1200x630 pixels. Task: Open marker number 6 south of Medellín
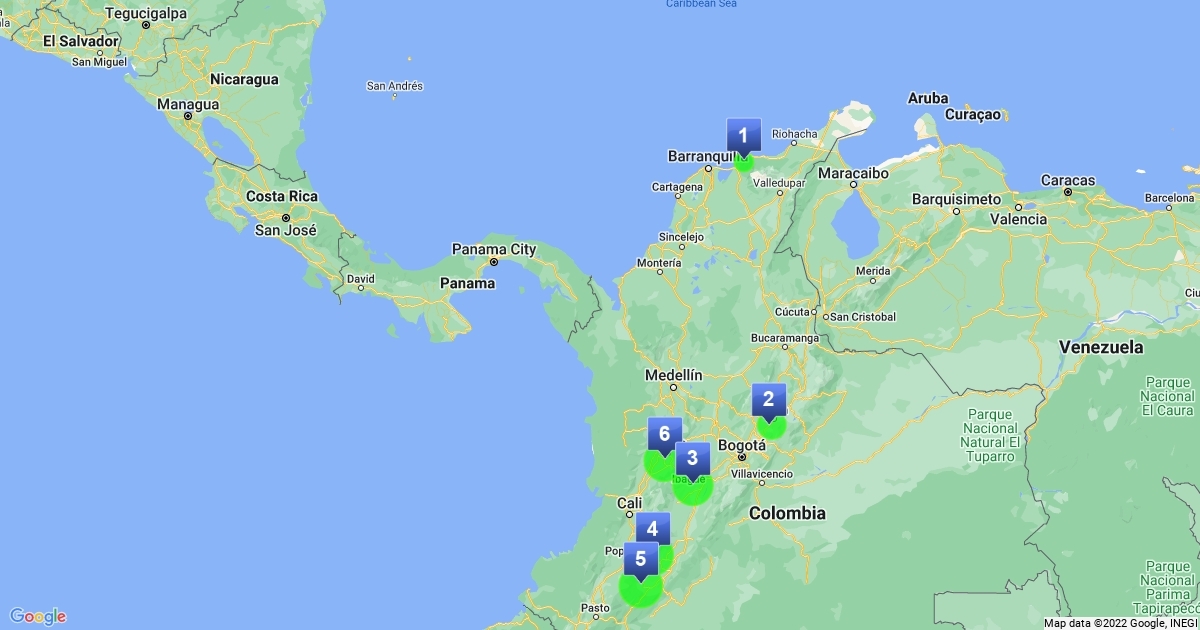664,434
